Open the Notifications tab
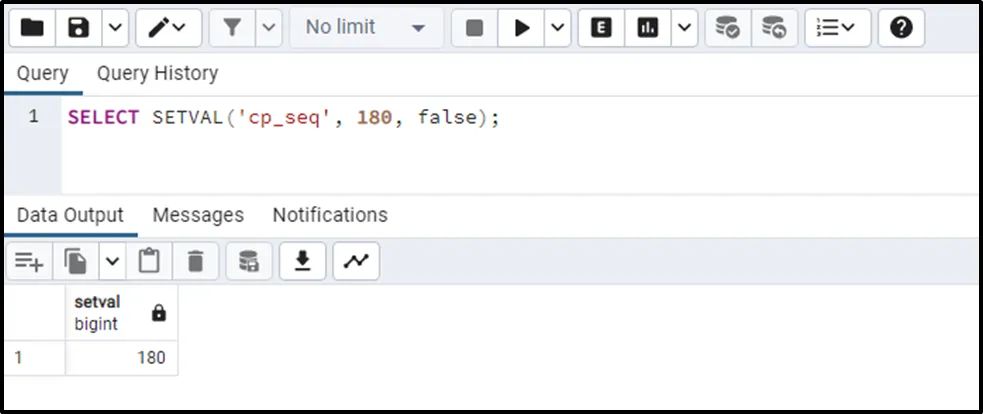Screen dimensions: 983x414 point(330,215)
